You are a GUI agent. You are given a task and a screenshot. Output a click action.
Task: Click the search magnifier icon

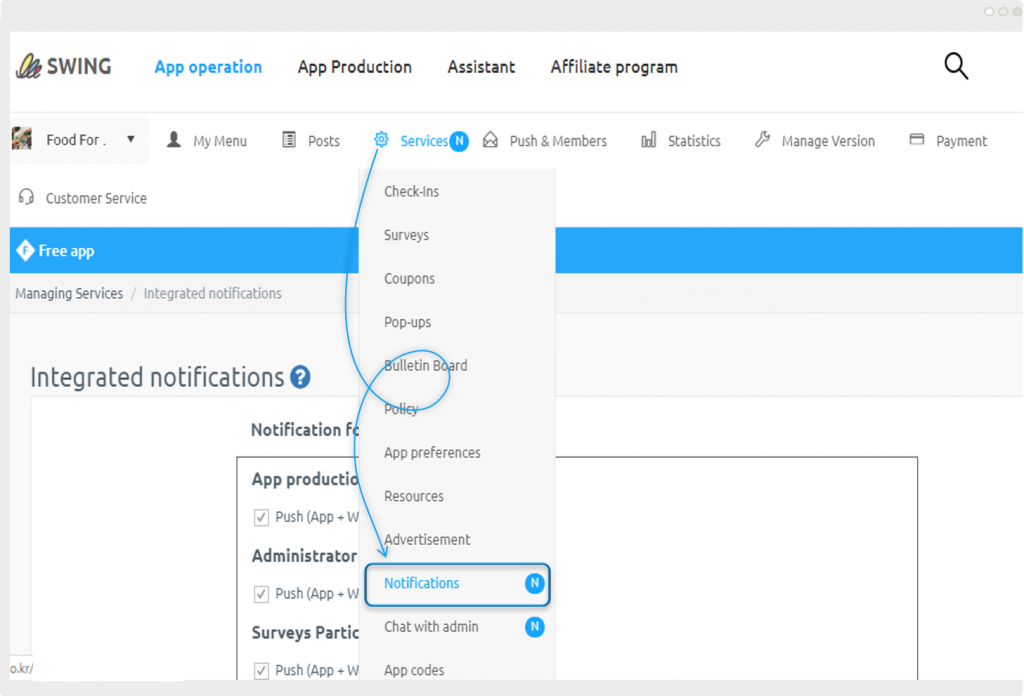(956, 67)
